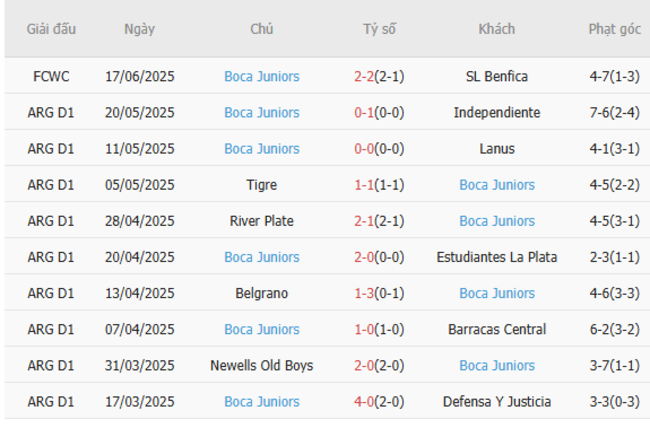Click the 1-3(0-1) score at Belgrano
The image size is (650, 428).
point(379,293)
